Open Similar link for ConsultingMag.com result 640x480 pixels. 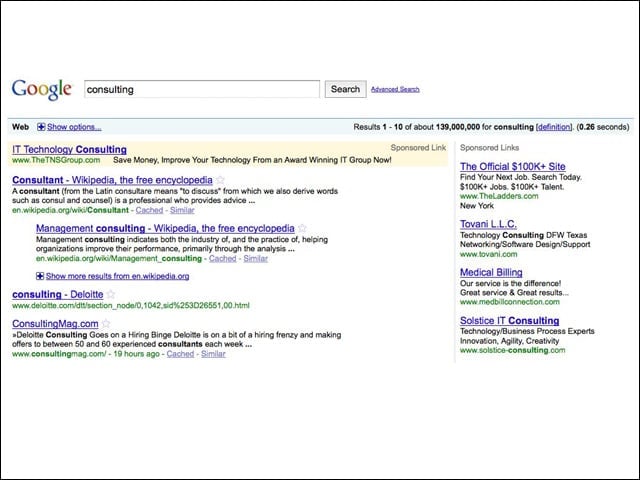pyautogui.click(x=213, y=354)
